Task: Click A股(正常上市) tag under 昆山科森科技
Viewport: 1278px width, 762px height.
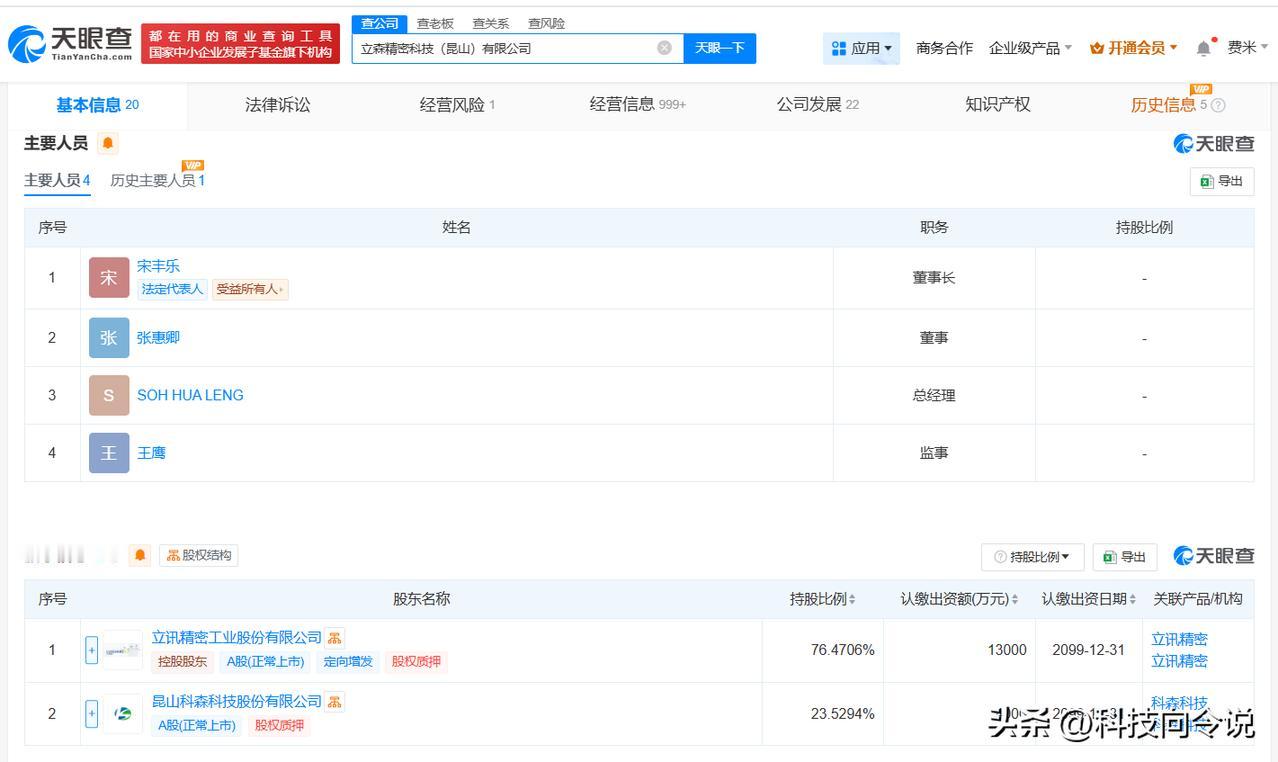Action: coord(197,725)
